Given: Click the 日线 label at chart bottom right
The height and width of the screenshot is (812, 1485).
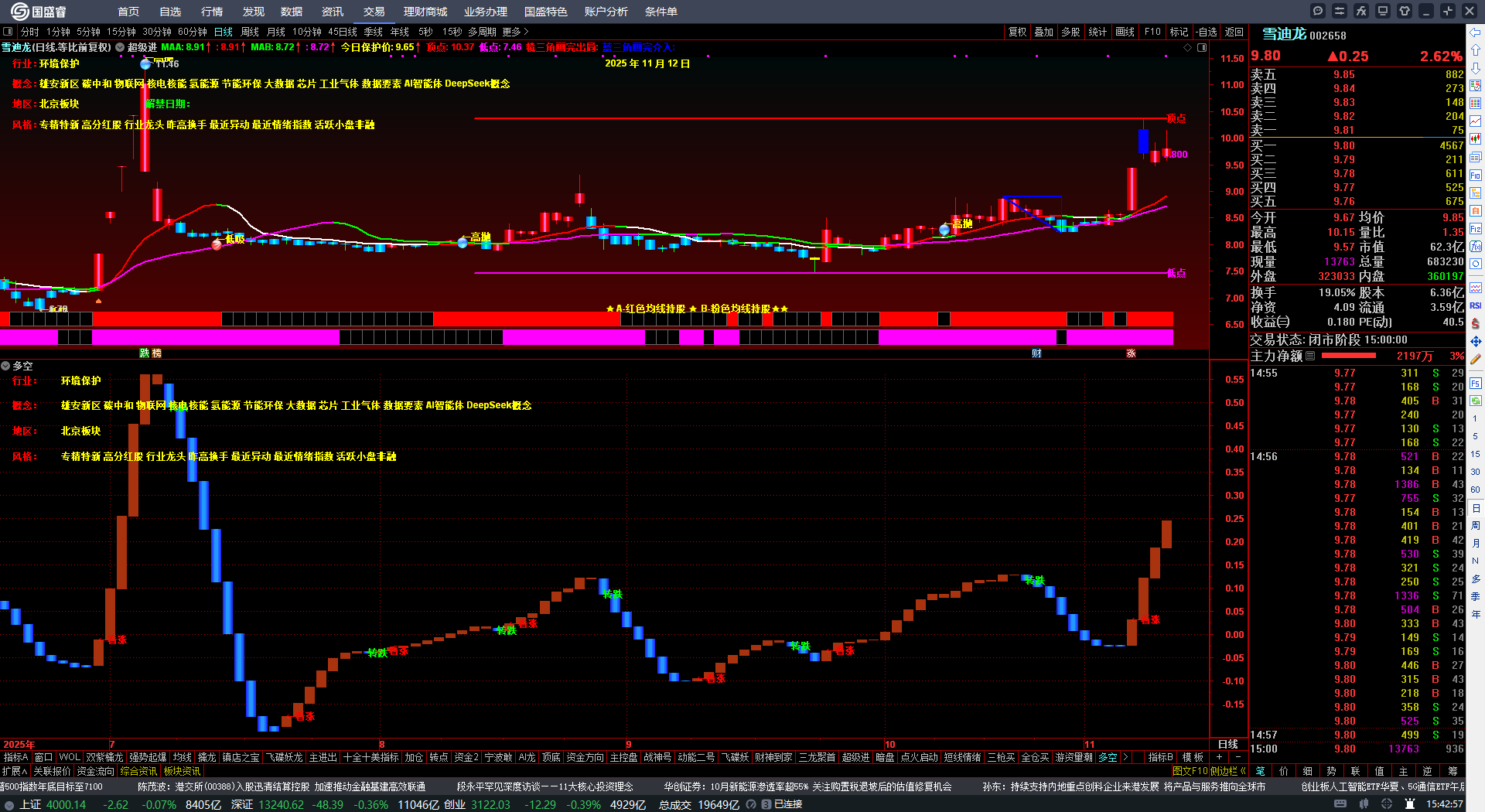Looking at the screenshot, I should [x=1228, y=744].
